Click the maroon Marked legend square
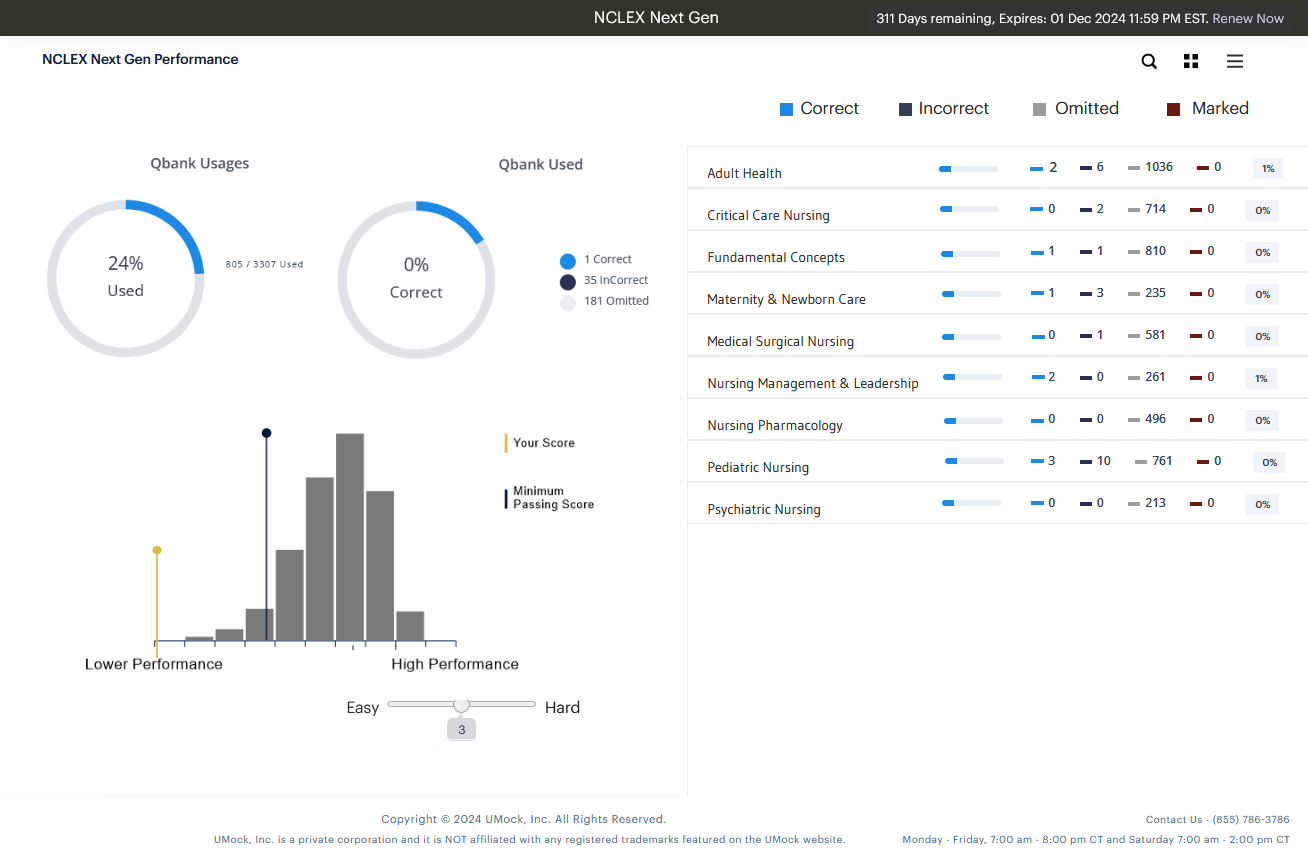Viewport: 1308px width, 858px height. tap(1174, 109)
